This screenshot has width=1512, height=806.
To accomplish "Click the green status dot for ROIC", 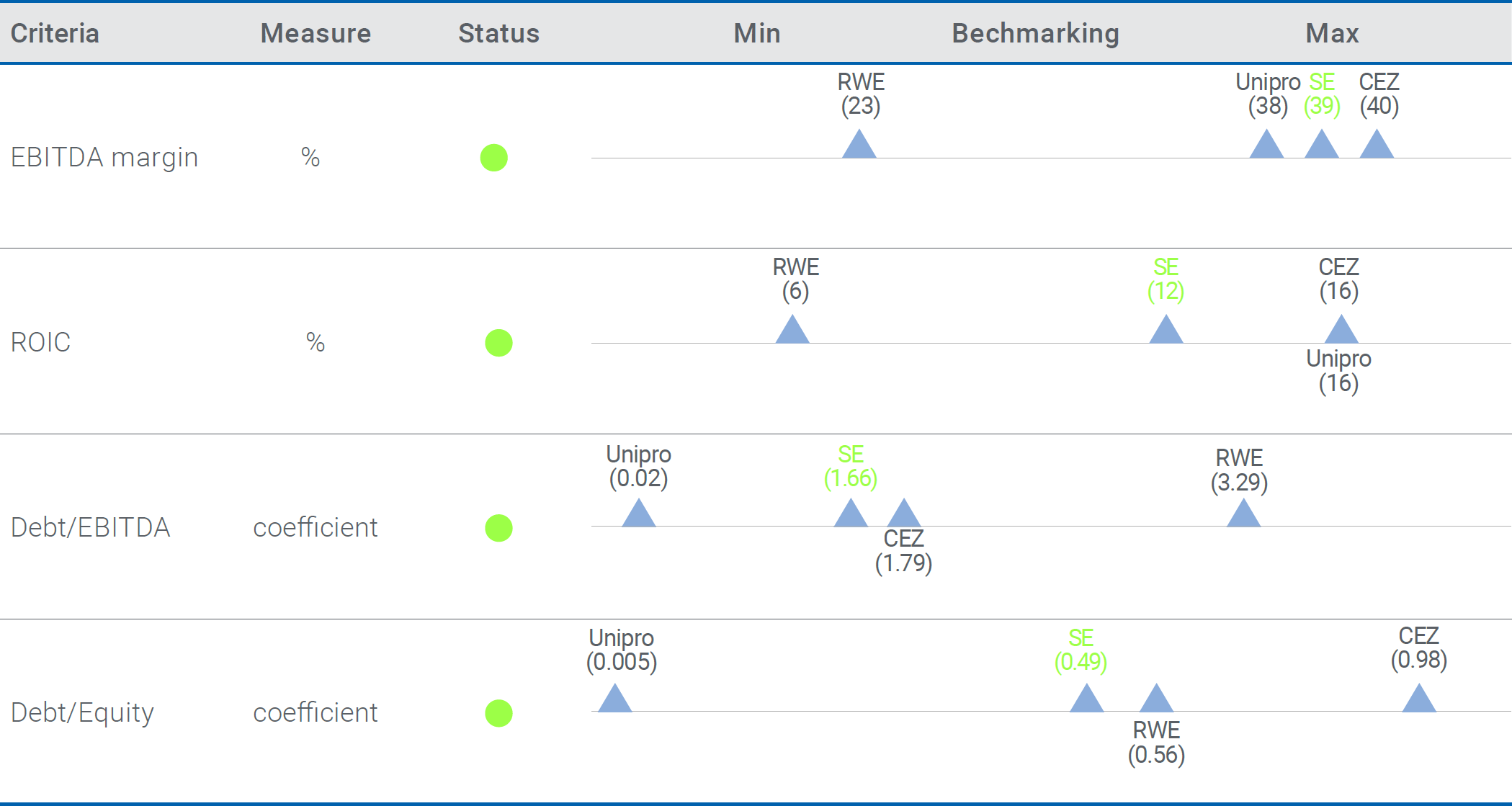I will pyautogui.click(x=498, y=343).
